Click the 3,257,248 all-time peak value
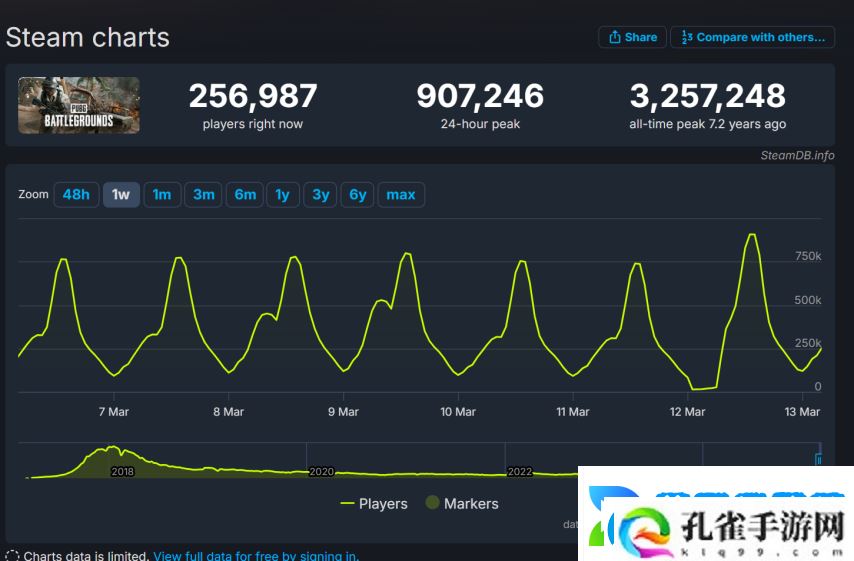 point(707,96)
